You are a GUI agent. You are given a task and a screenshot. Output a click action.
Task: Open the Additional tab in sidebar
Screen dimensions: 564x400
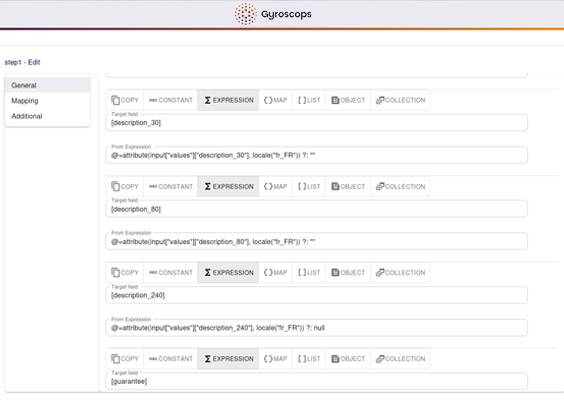click(47, 116)
